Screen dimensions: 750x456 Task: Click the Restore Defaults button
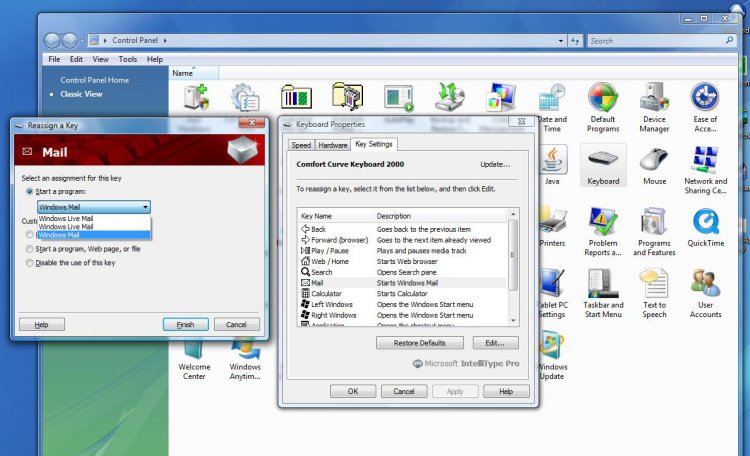tap(419, 343)
